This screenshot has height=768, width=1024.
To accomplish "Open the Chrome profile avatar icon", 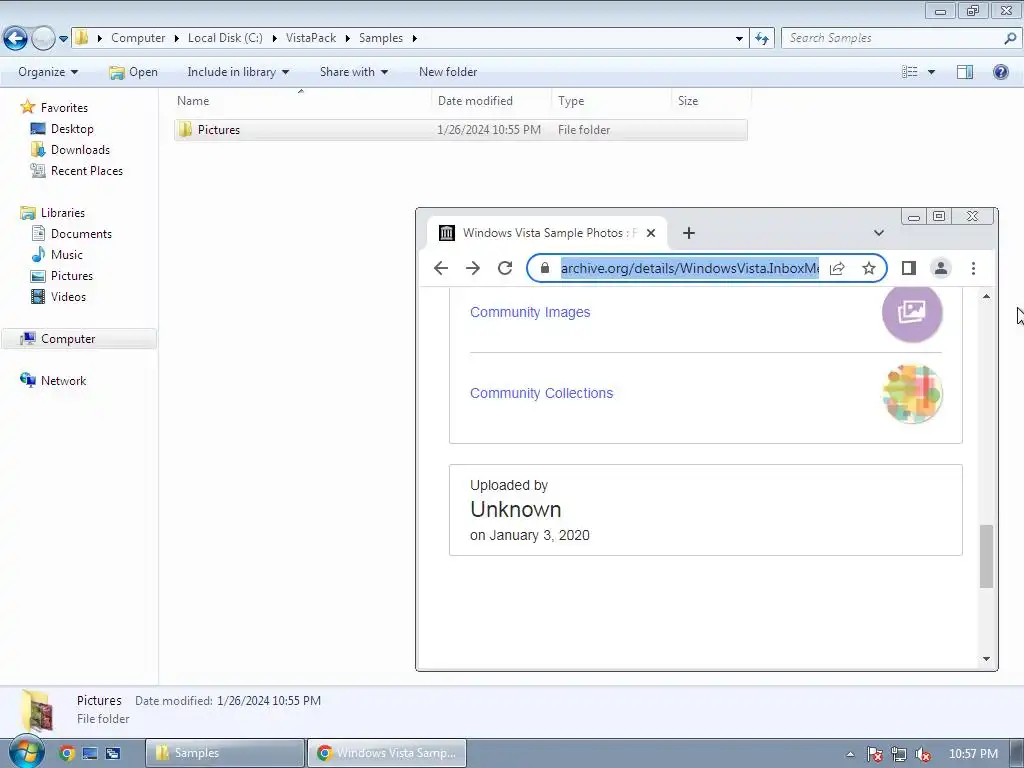I will [x=941, y=268].
